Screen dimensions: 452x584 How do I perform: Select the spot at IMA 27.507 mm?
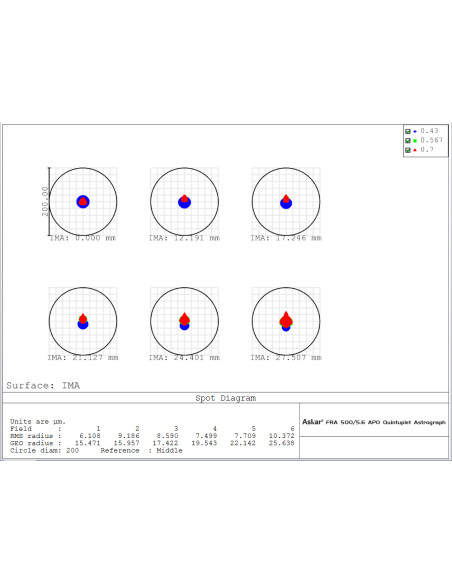pos(286,321)
